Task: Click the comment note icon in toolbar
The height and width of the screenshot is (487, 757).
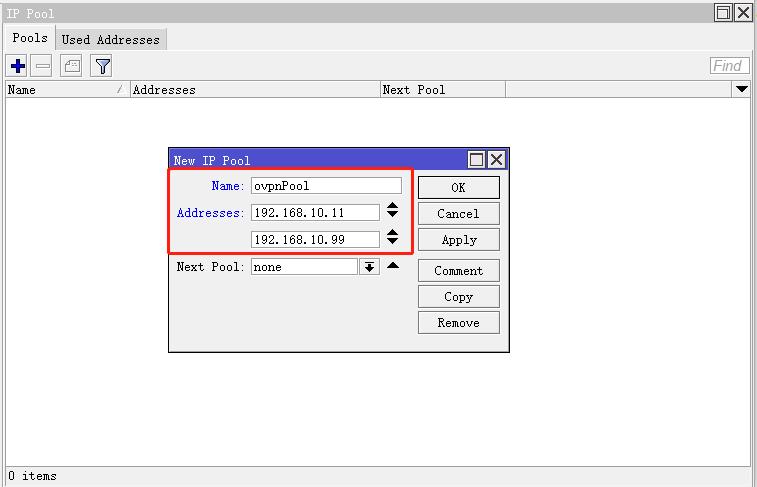Action: [x=71, y=66]
